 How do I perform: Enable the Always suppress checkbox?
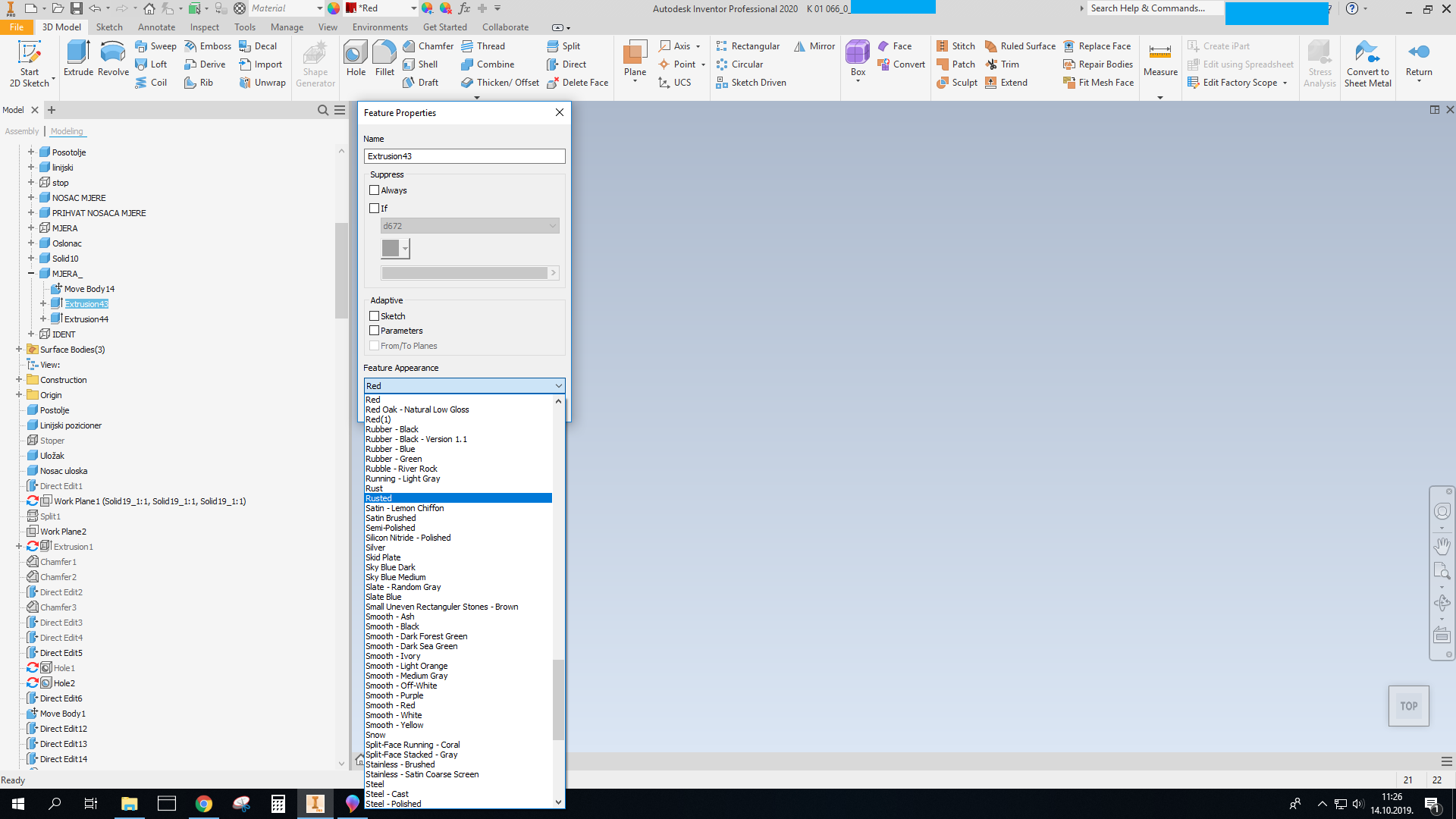[x=375, y=190]
